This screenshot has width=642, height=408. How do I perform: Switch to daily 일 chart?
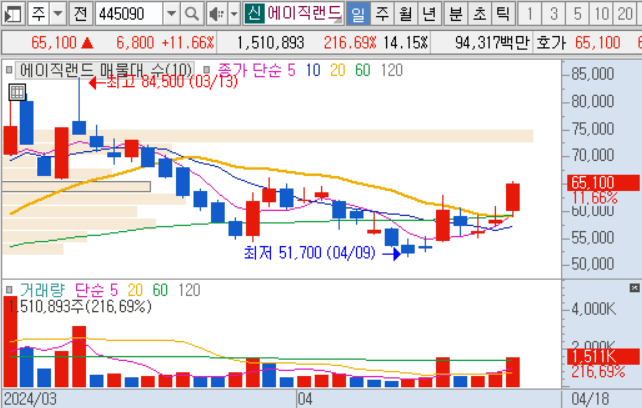[x=358, y=14]
